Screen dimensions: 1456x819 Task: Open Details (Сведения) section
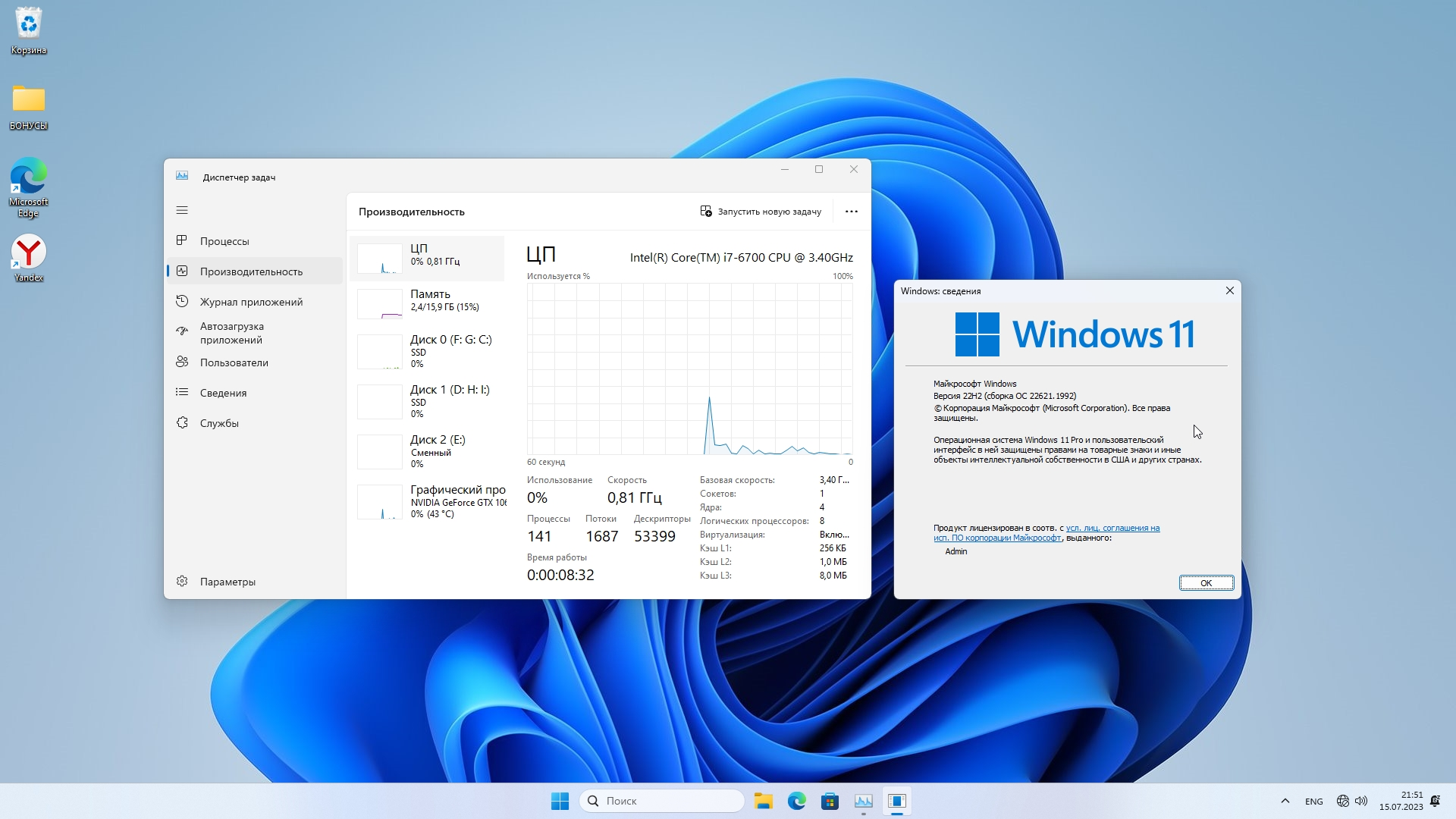point(223,393)
